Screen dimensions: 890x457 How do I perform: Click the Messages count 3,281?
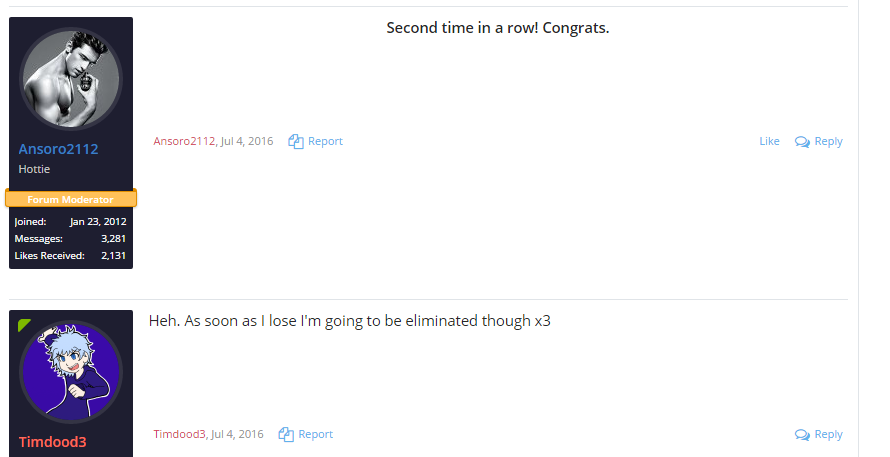(x=114, y=238)
